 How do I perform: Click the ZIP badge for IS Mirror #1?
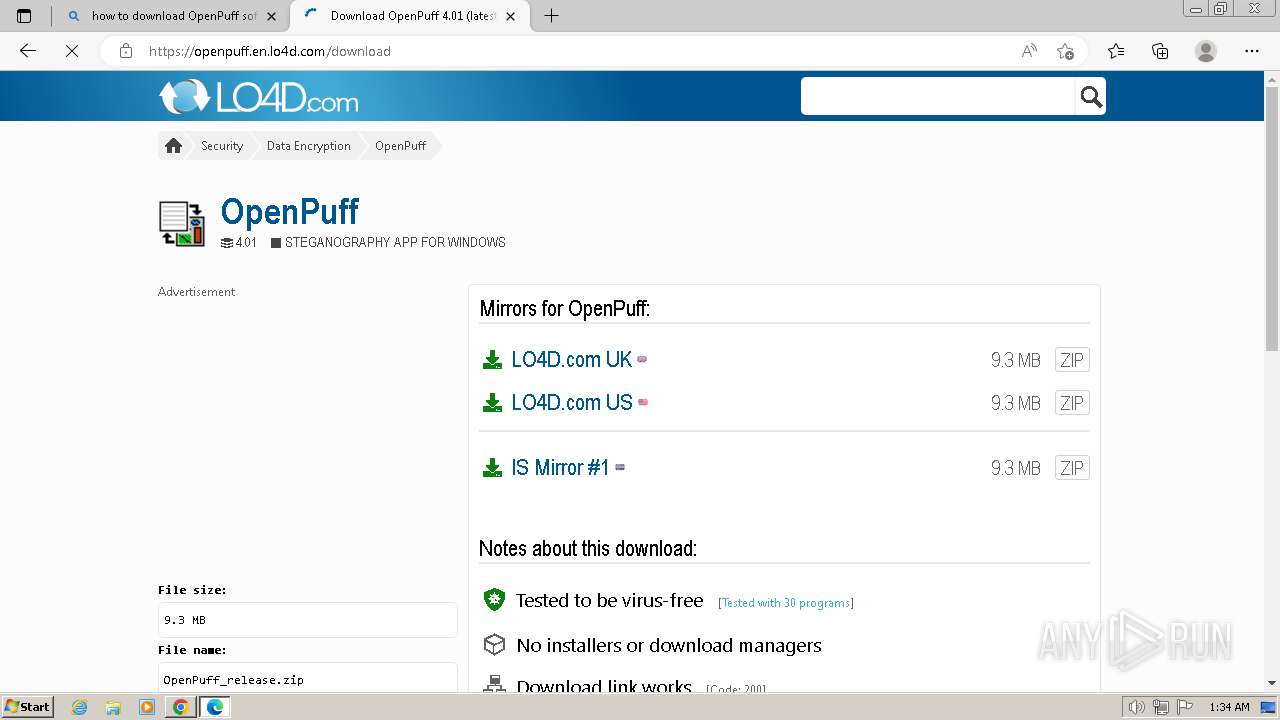tap(1072, 468)
